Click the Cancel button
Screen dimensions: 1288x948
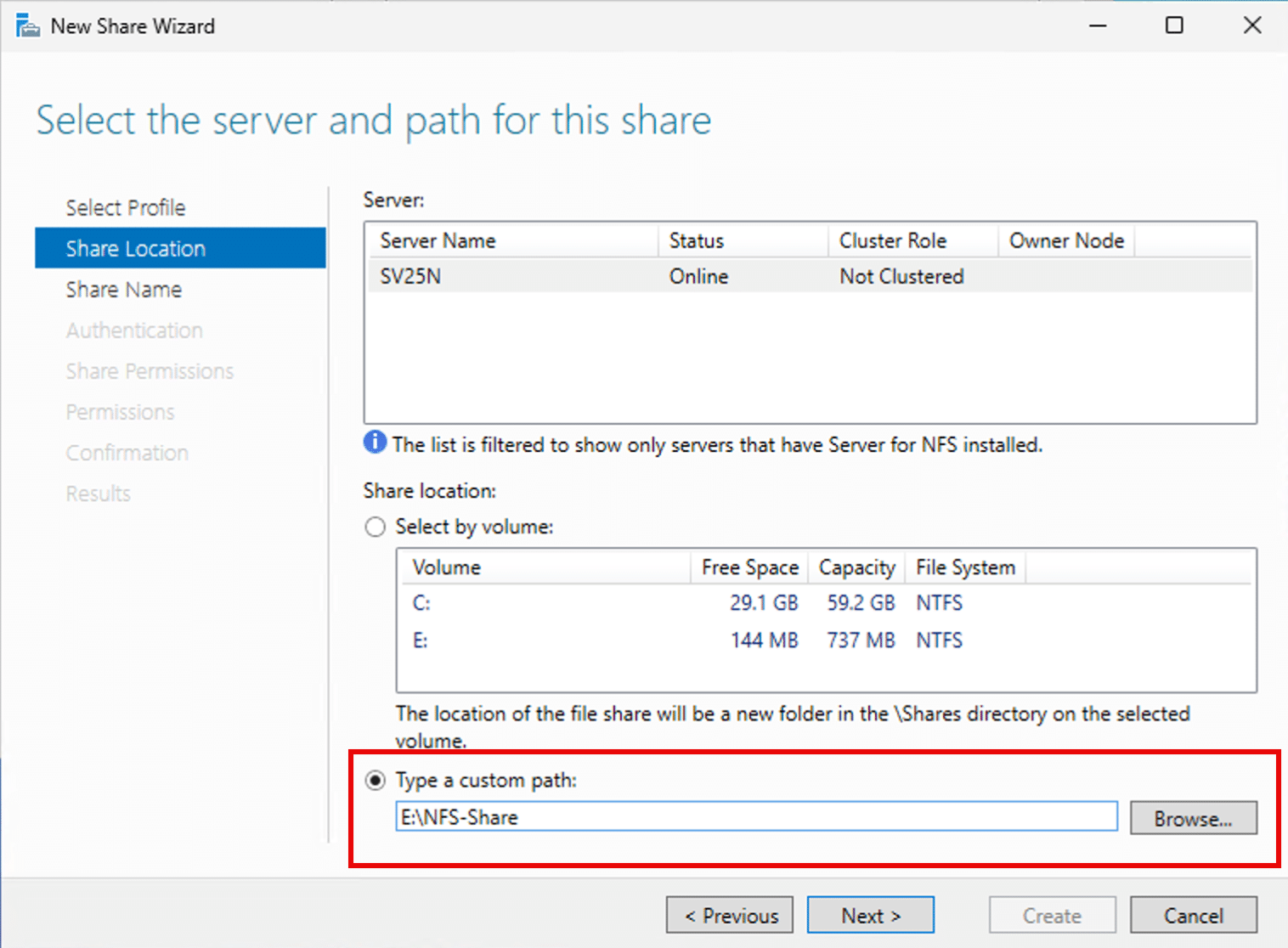(x=1193, y=915)
